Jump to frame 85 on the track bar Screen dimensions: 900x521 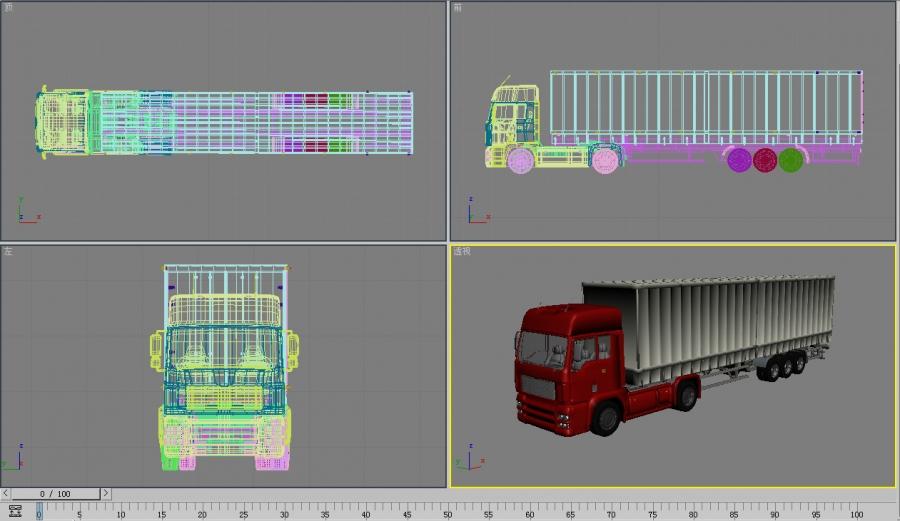(734, 514)
